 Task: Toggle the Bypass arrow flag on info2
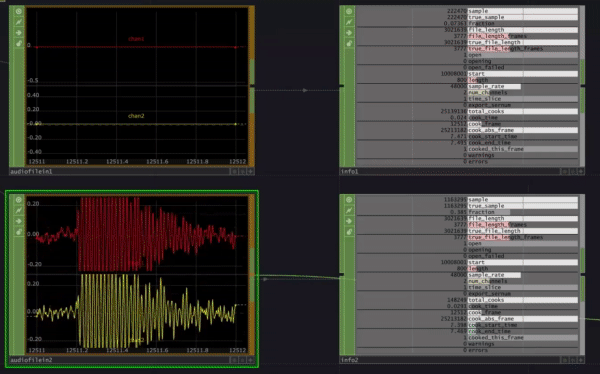349,221
